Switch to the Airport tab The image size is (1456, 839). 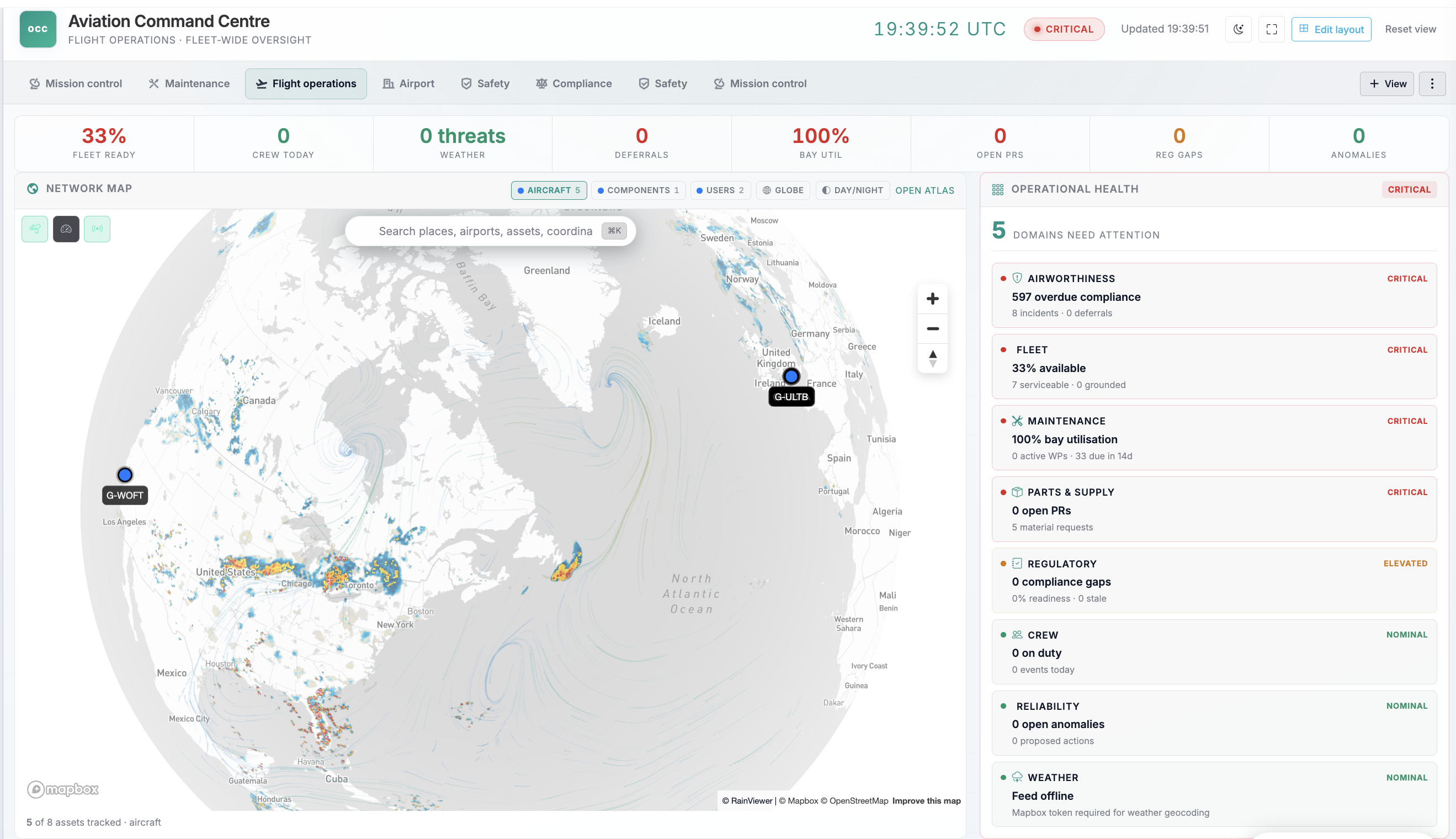click(408, 83)
